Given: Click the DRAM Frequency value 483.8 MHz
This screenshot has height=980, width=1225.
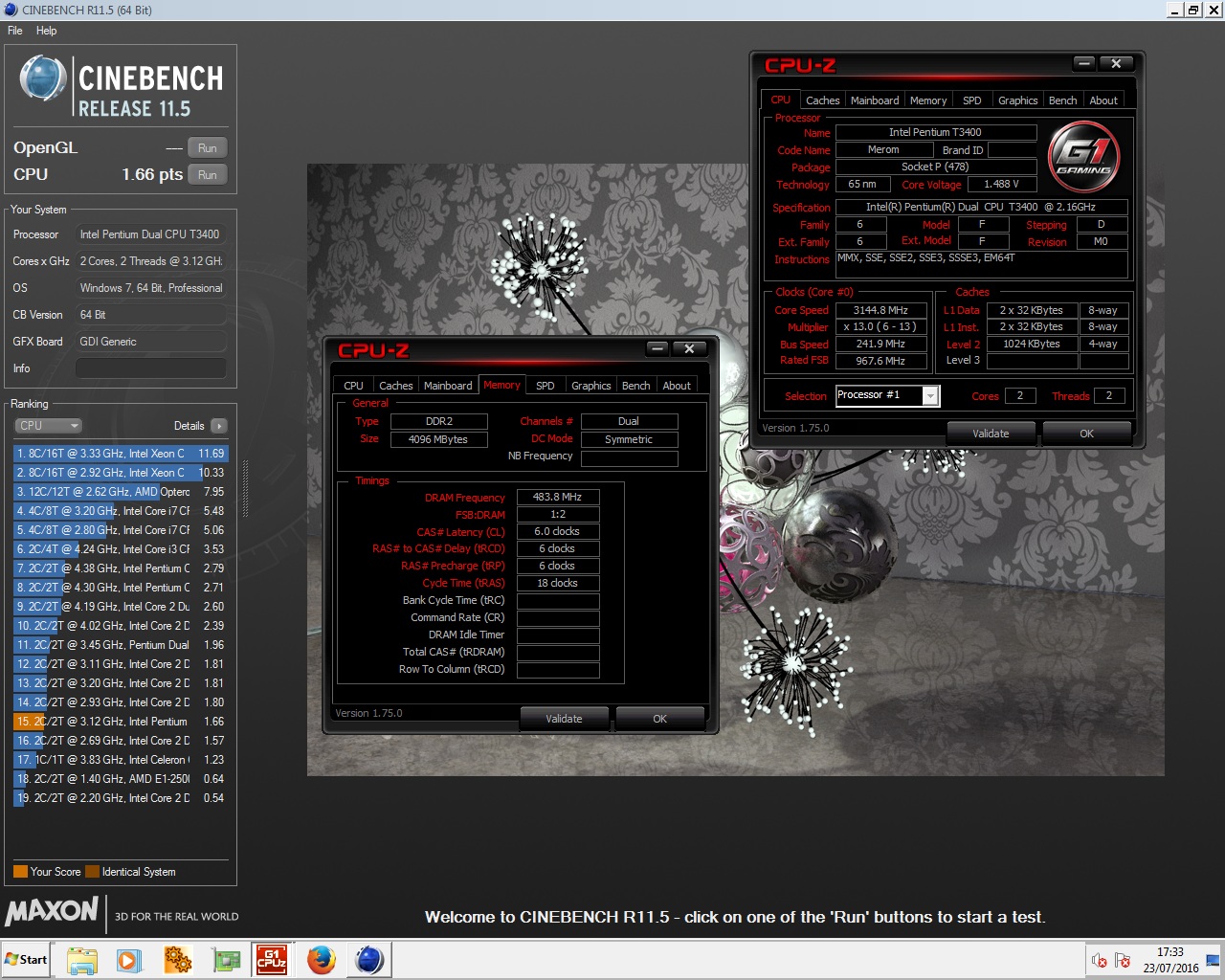Looking at the screenshot, I should pyautogui.click(x=557, y=498).
